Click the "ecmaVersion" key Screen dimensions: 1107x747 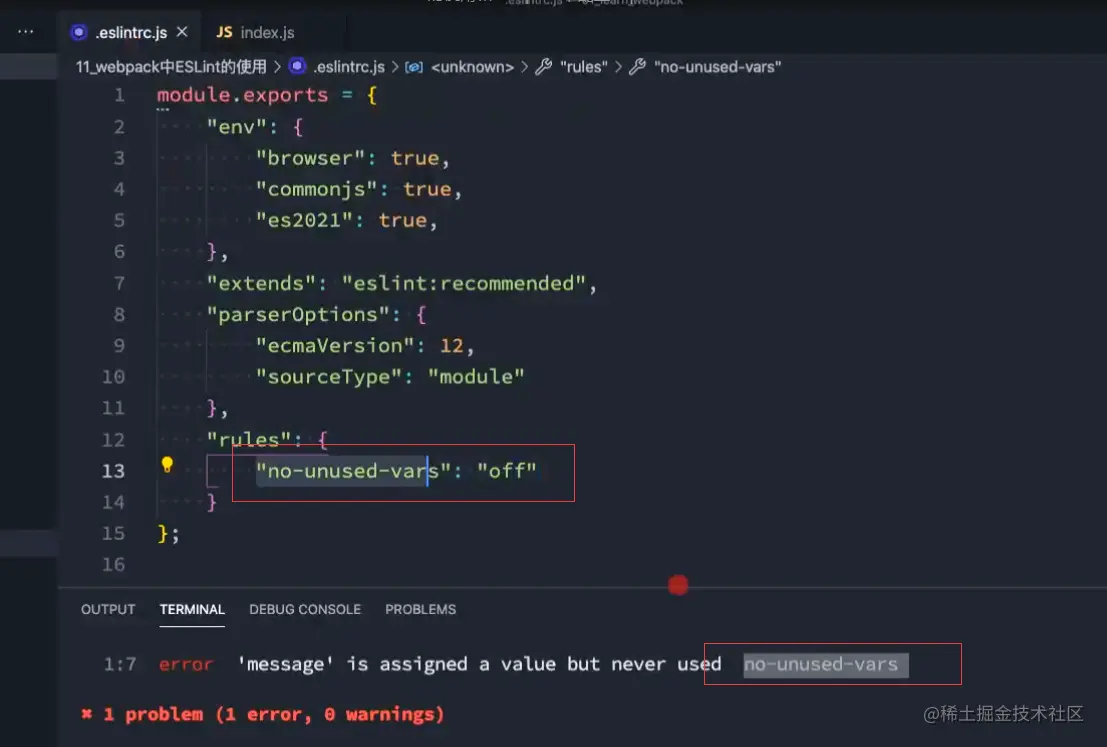tap(334, 346)
